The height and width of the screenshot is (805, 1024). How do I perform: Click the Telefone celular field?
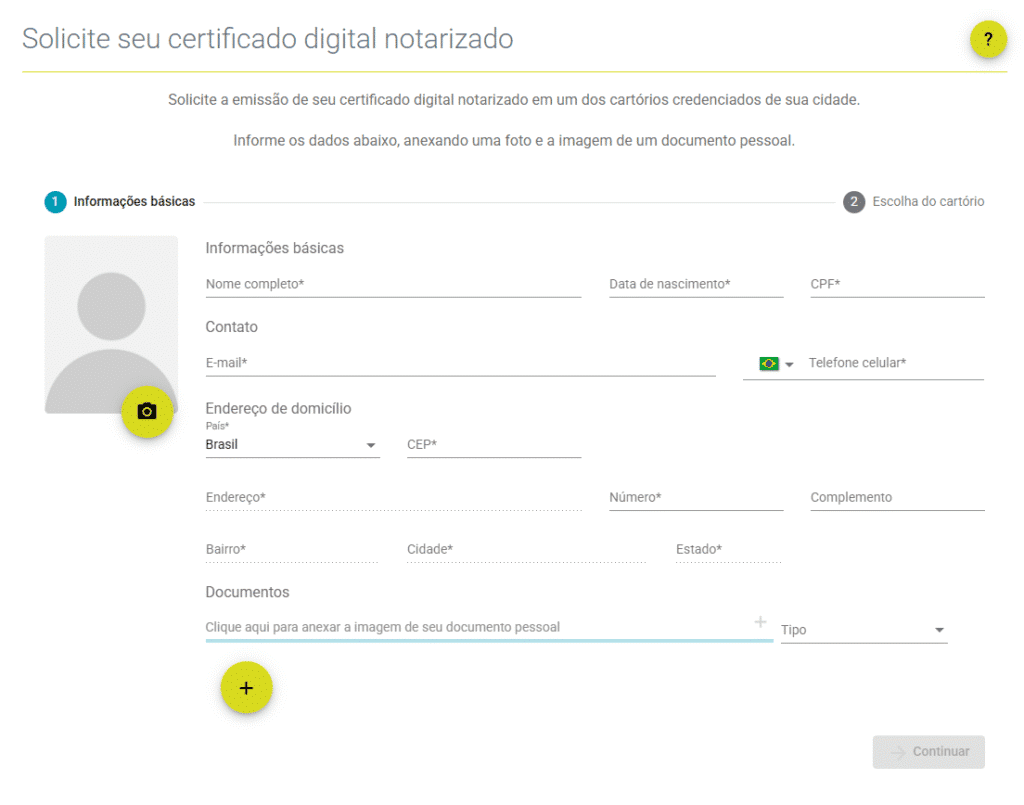[895, 364]
